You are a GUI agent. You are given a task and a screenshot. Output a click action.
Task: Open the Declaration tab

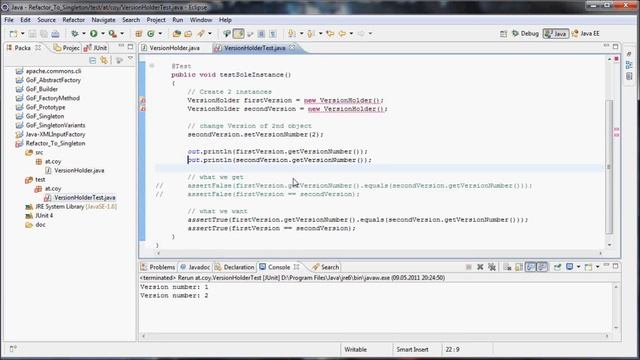coord(234,267)
